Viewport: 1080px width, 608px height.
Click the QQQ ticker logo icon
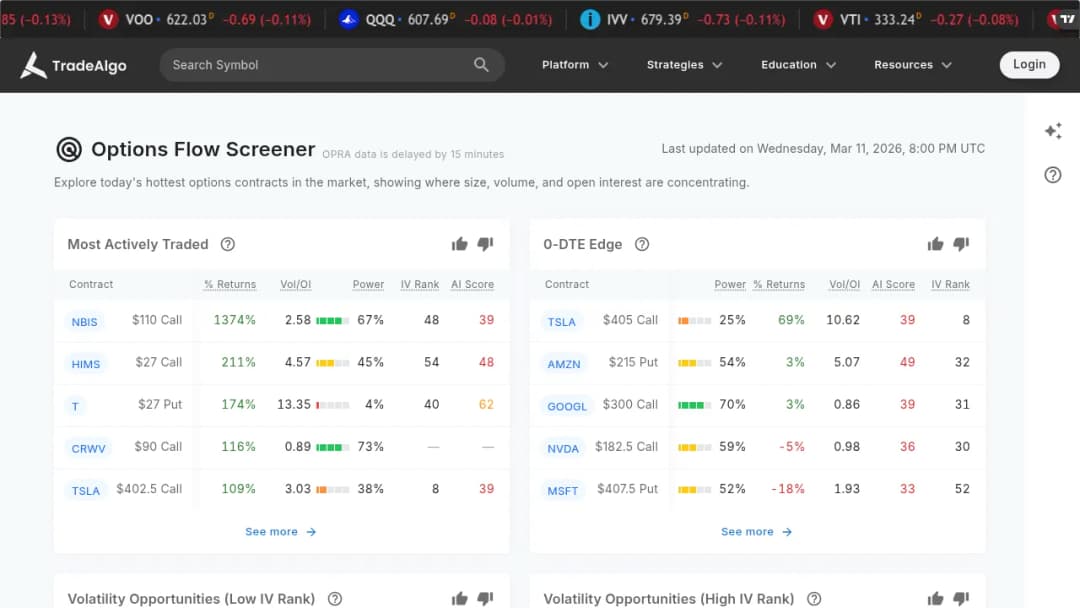pyautogui.click(x=349, y=19)
